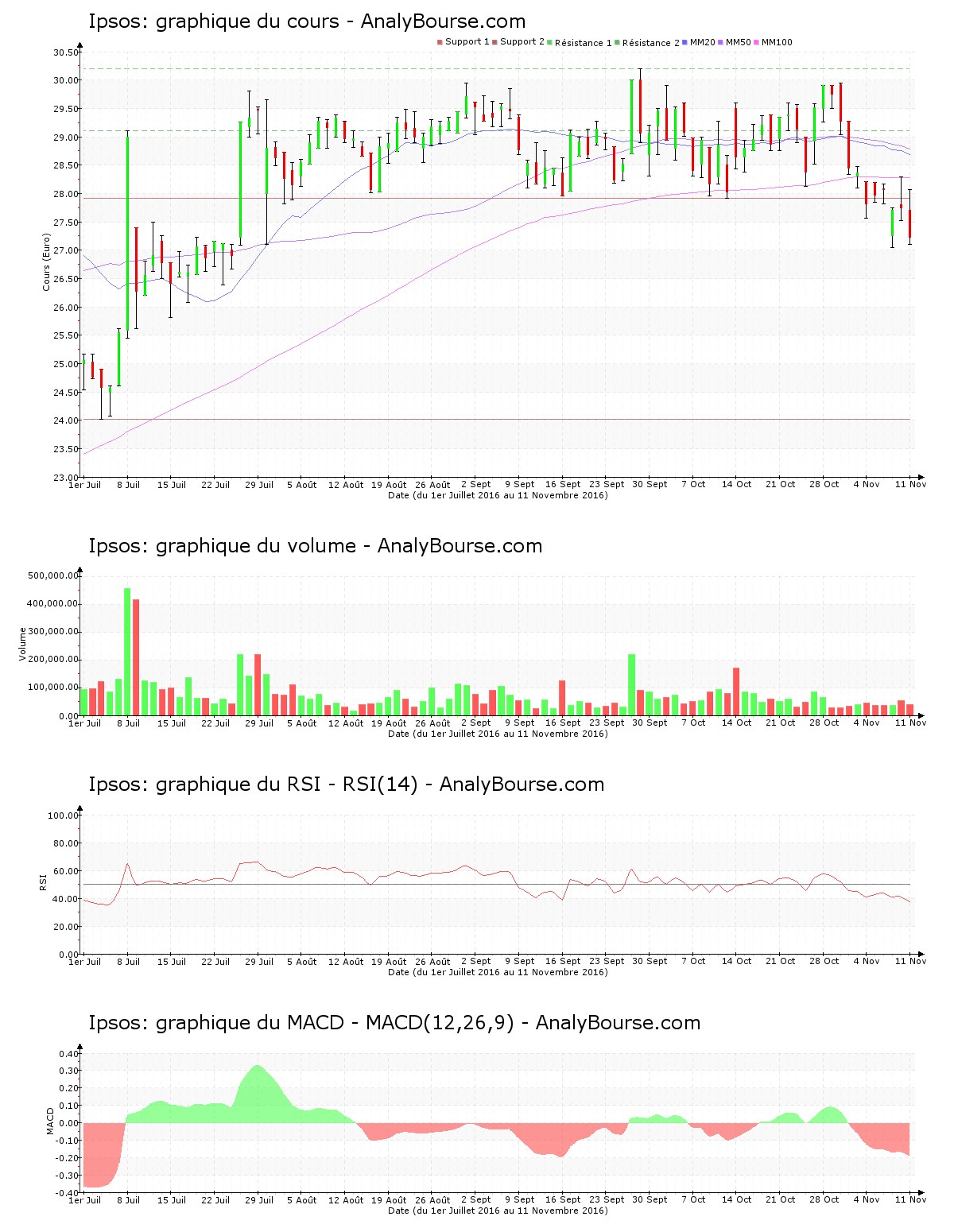This screenshot has width=954, height=1232.
Task: Click the MM100 legend color square
Action: pyautogui.click(x=756, y=42)
